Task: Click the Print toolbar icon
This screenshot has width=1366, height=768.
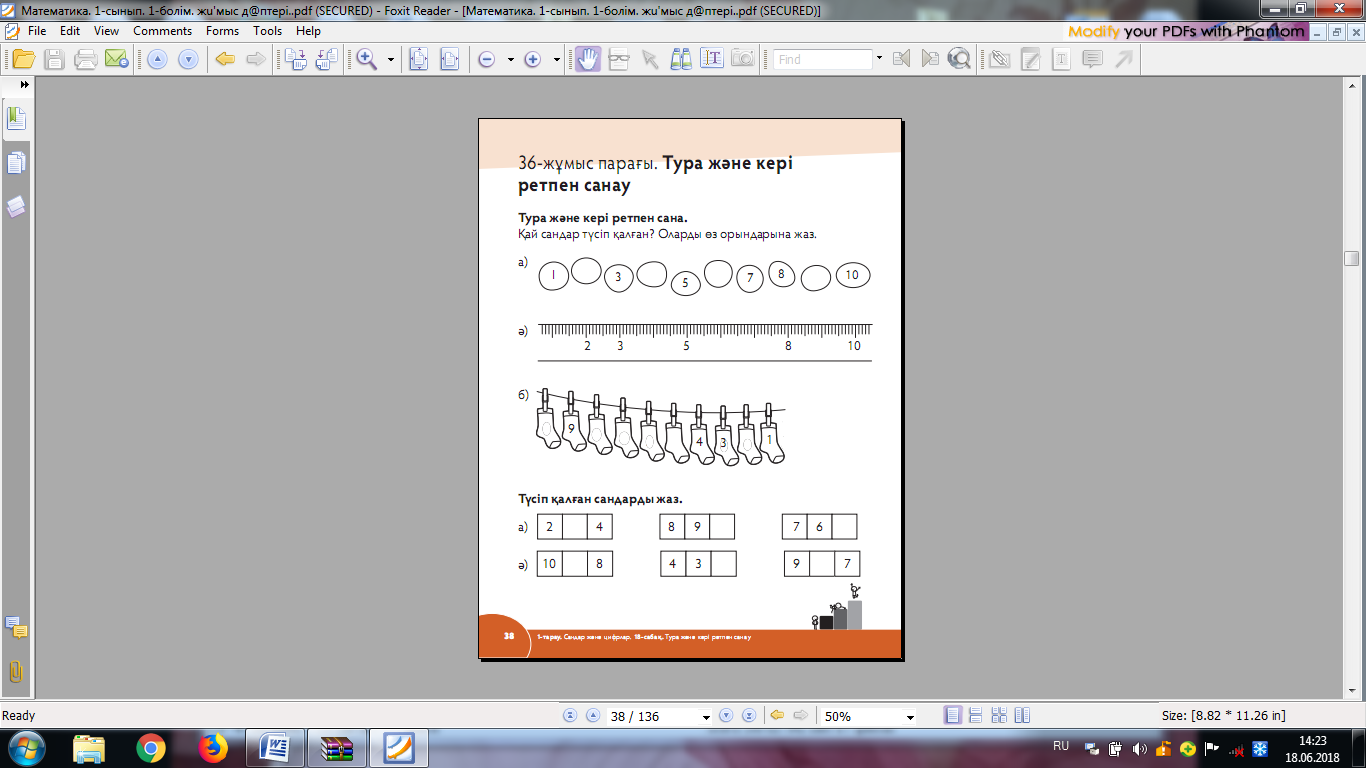Action: [x=86, y=59]
